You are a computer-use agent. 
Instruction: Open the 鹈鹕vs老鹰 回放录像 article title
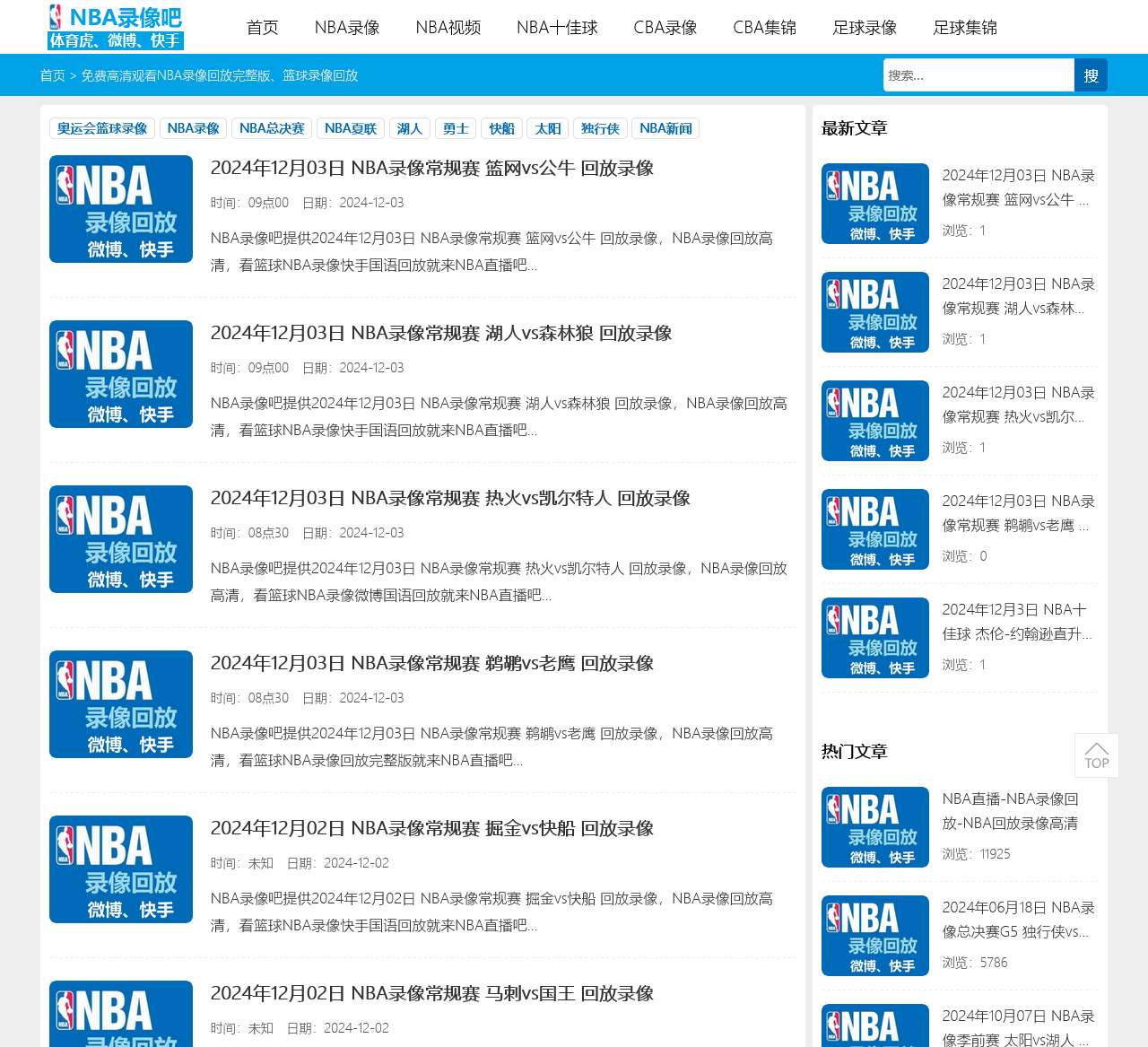432,663
